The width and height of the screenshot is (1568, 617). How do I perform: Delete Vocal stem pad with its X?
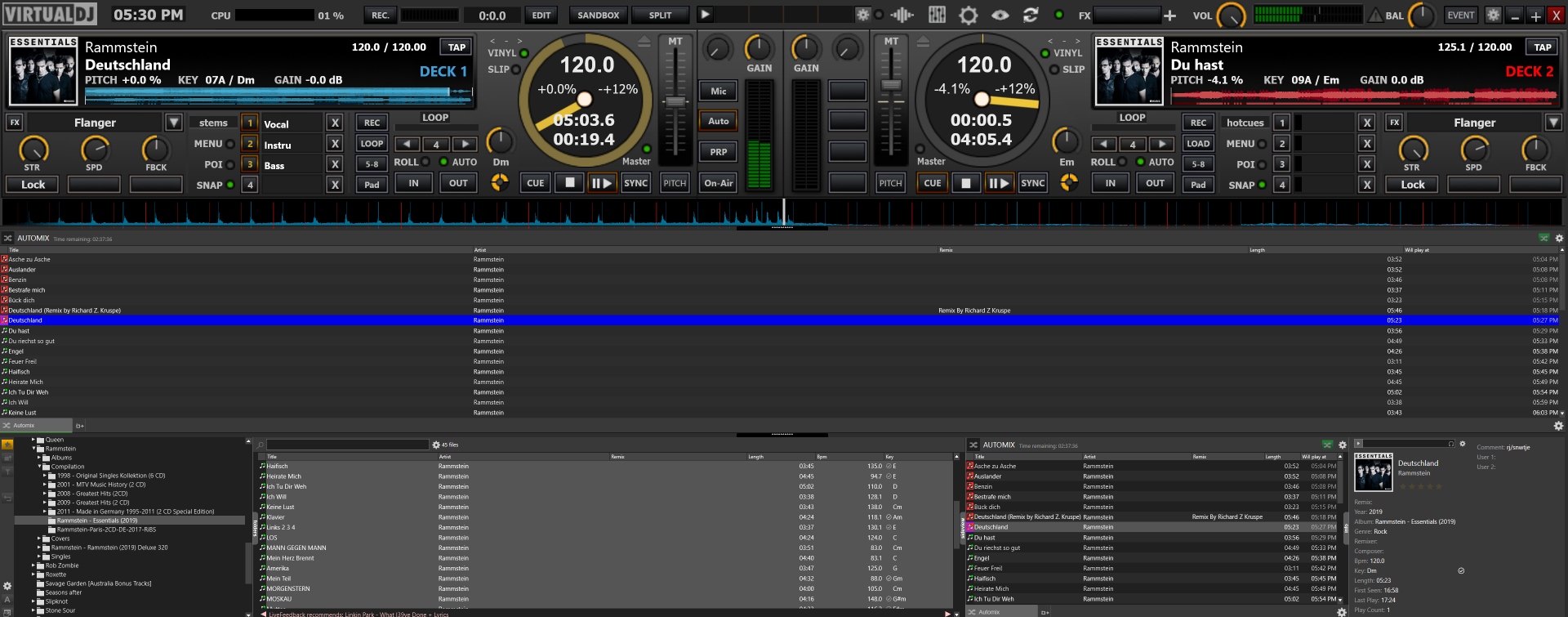334,123
